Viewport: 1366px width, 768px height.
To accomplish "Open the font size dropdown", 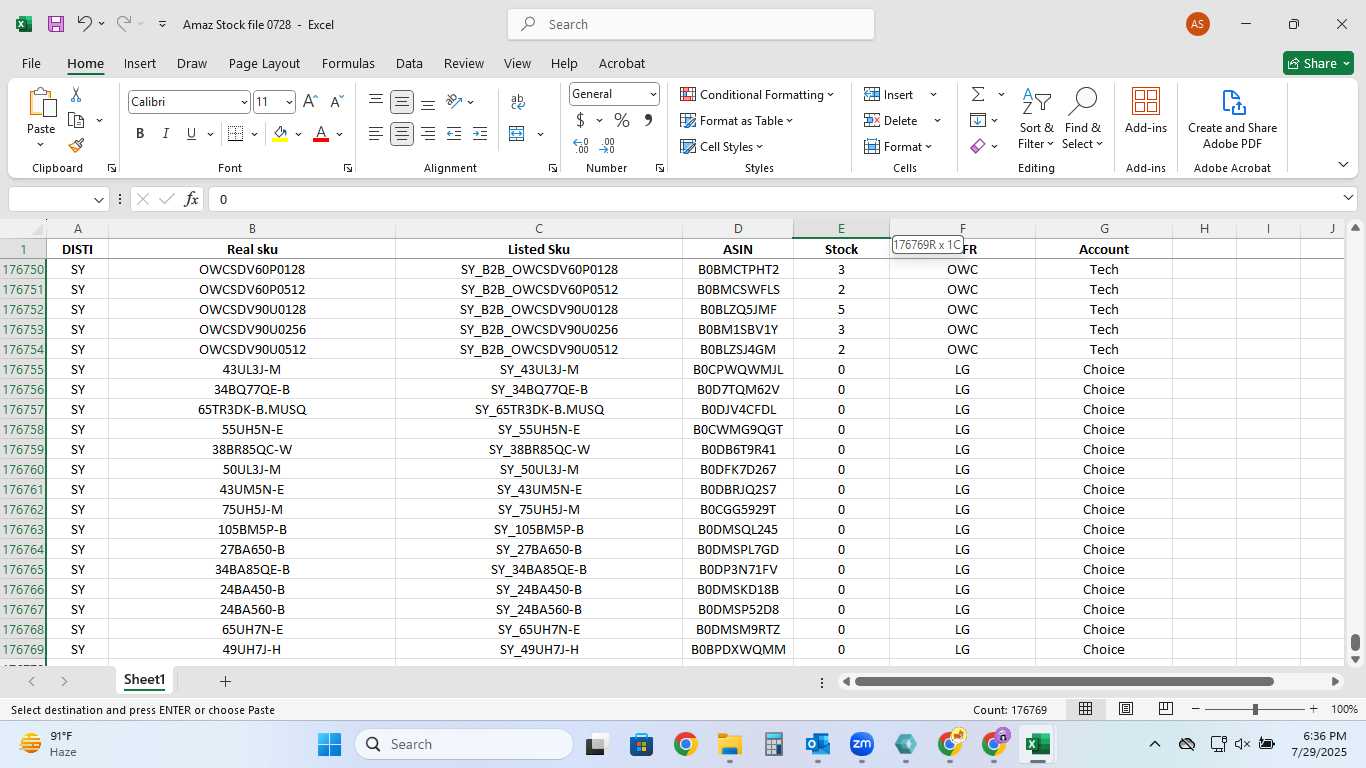I will 289,102.
